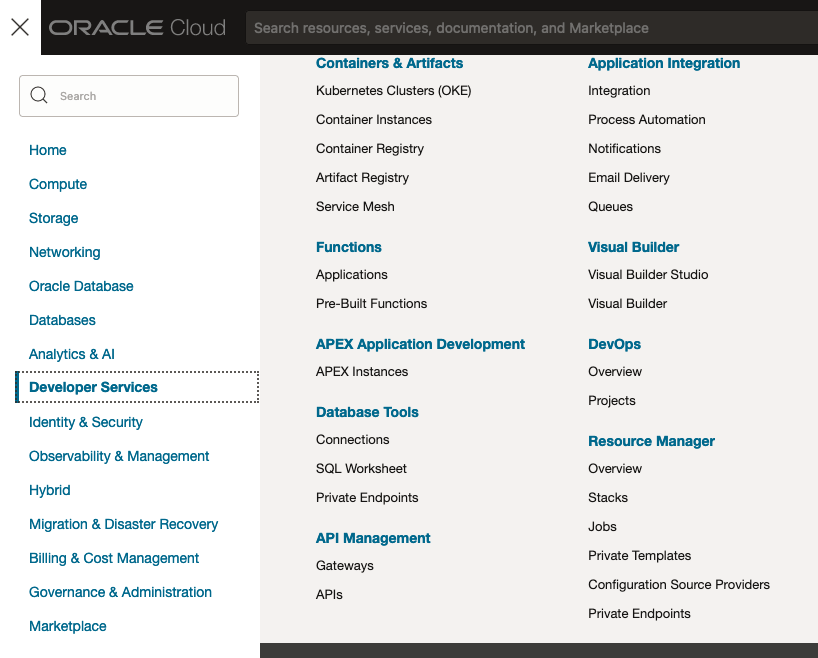Open APEX Instances
The width and height of the screenshot is (818, 658).
click(x=362, y=371)
